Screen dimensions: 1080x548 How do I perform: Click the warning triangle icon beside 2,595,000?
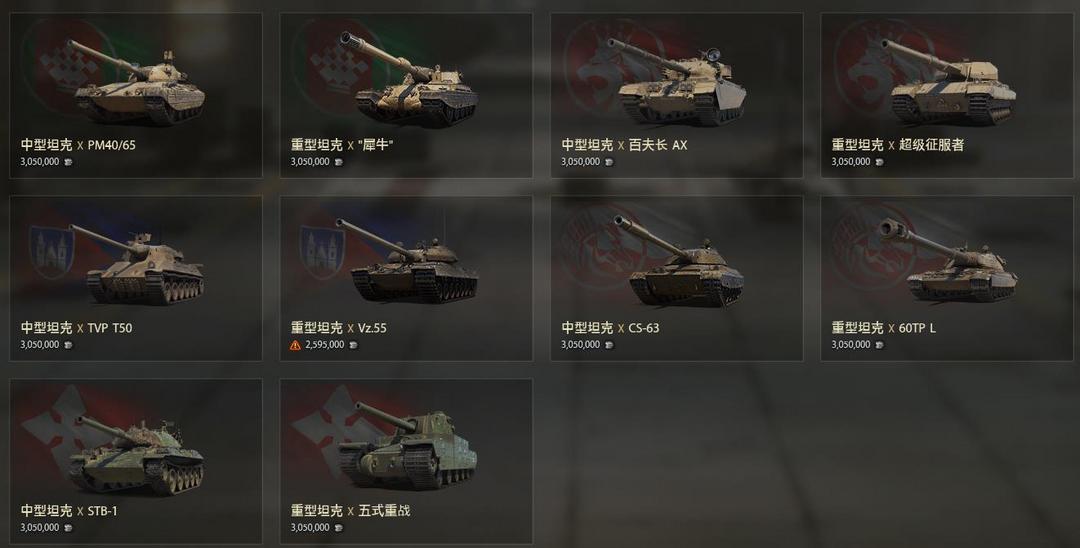(x=295, y=346)
